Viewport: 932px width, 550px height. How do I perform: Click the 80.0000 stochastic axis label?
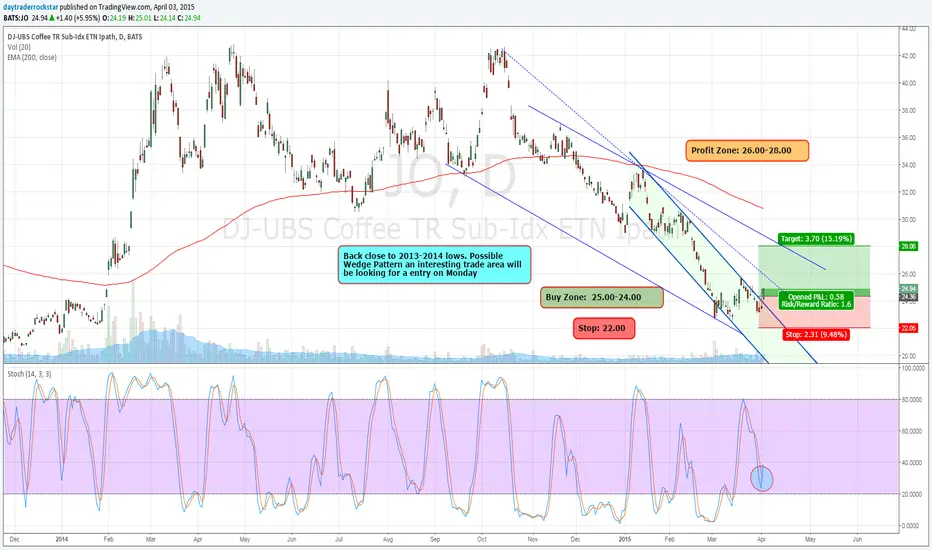[912, 400]
